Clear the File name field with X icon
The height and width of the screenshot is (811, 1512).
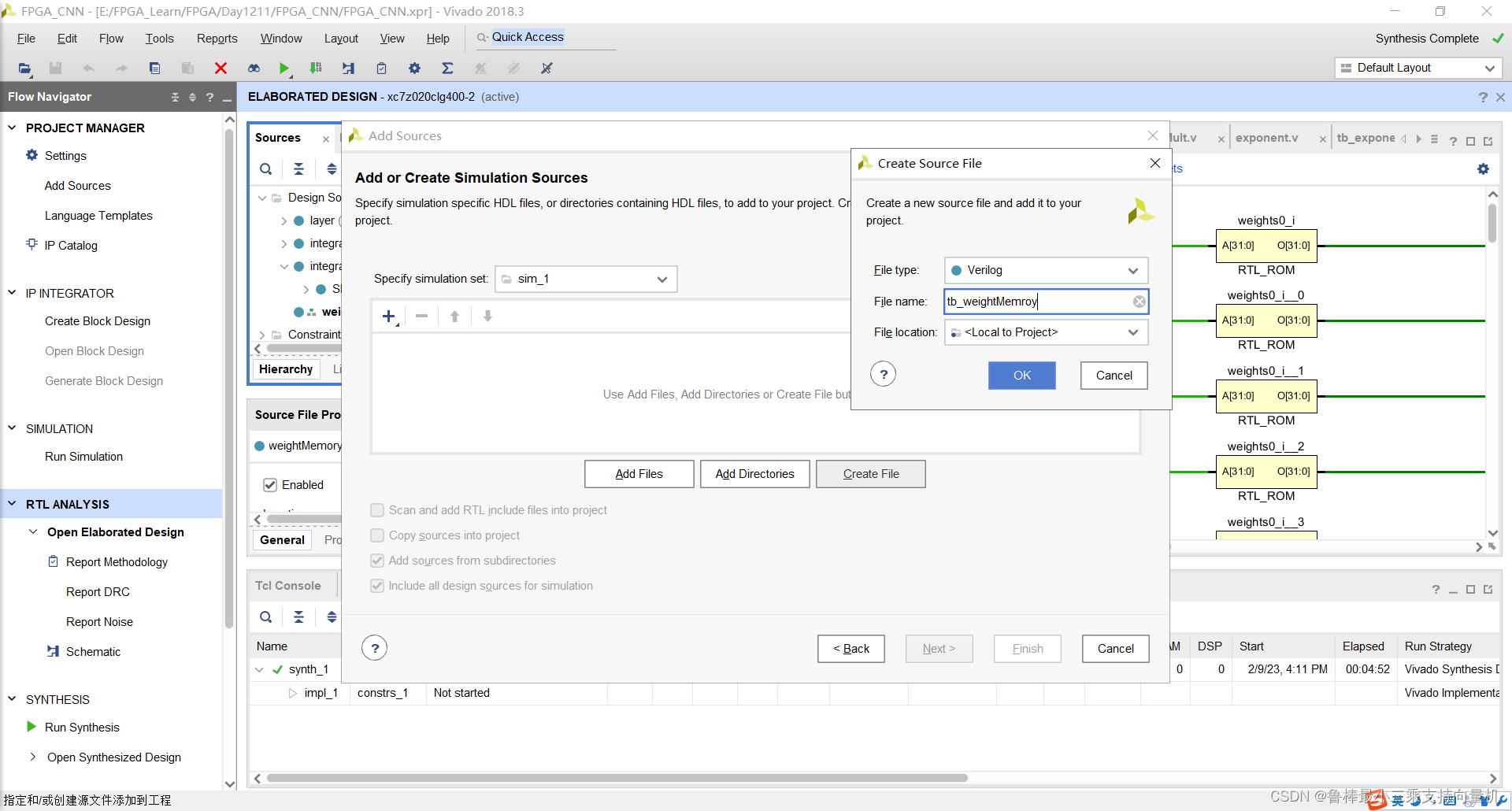(x=1139, y=302)
